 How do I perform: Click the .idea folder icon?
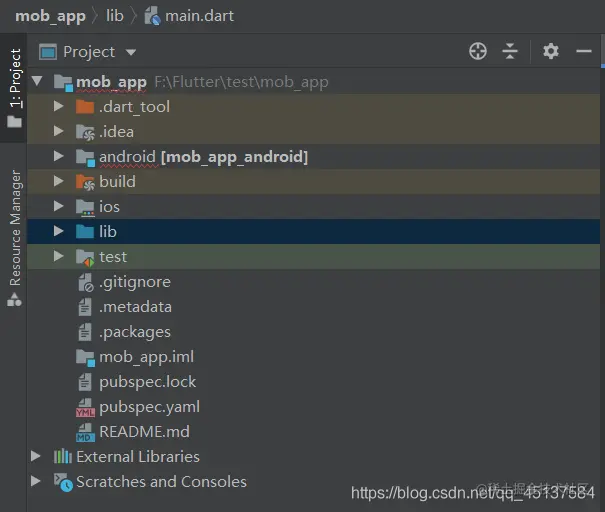coord(85,132)
